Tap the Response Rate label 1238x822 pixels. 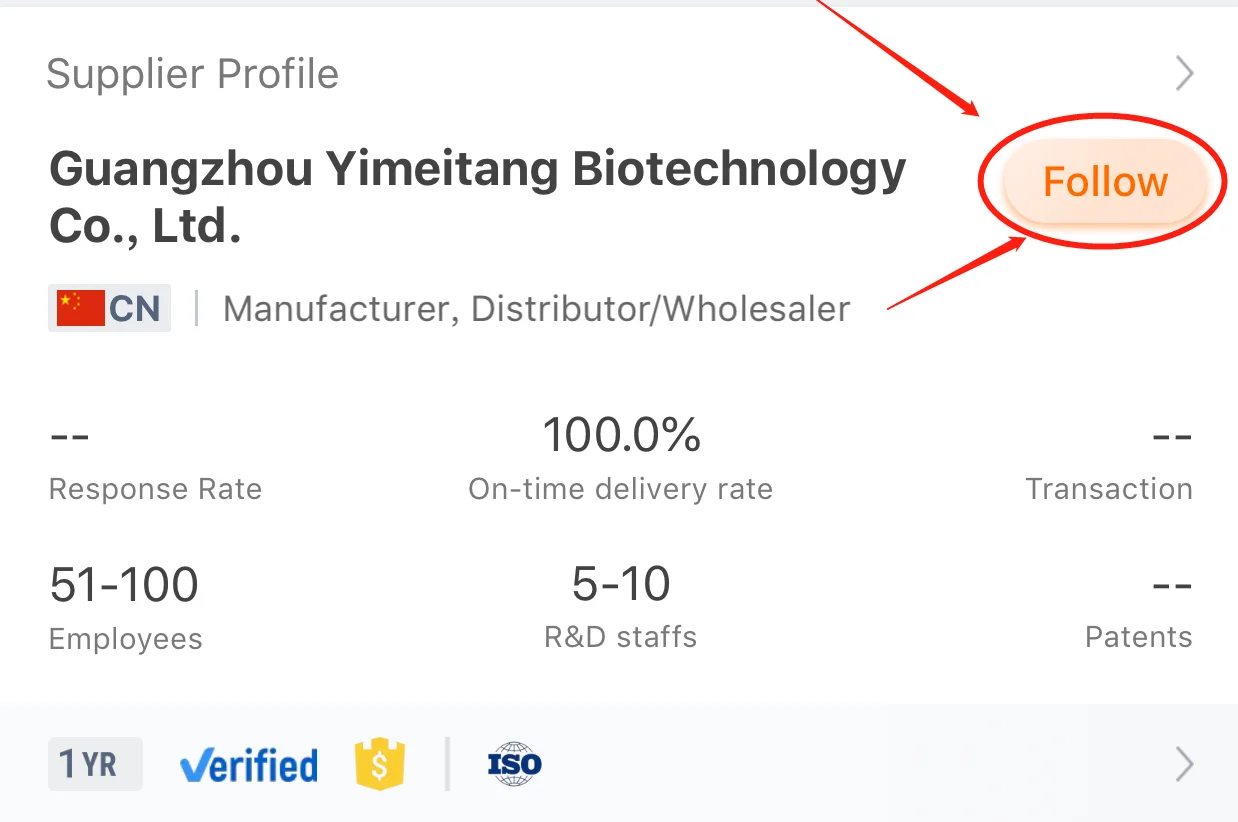click(x=155, y=489)
